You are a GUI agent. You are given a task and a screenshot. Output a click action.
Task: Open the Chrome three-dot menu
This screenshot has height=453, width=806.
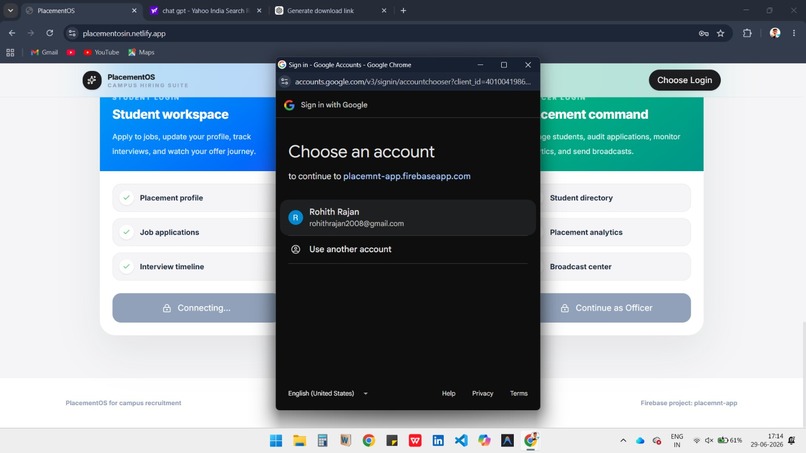coord(794,33)
